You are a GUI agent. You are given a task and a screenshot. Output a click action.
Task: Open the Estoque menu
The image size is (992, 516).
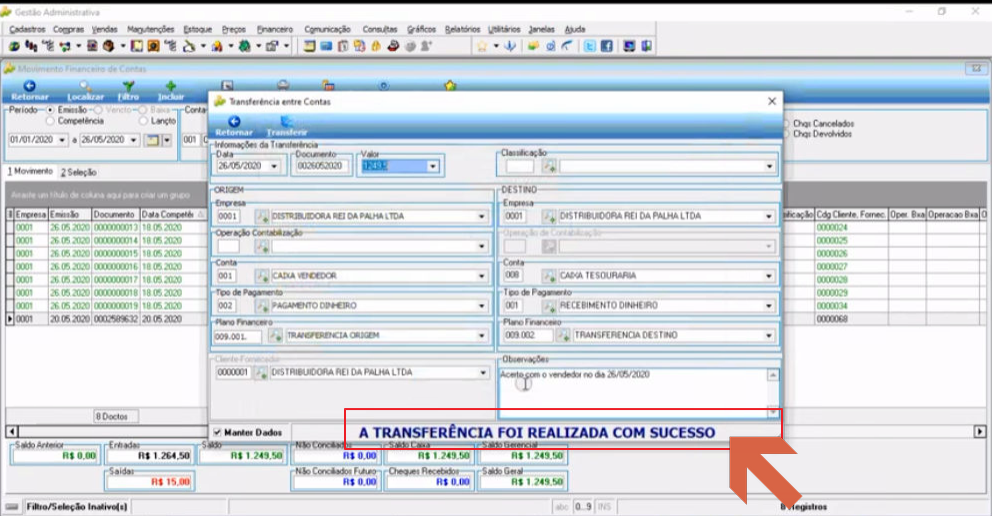pyautogui.click(x=197, y=29)
